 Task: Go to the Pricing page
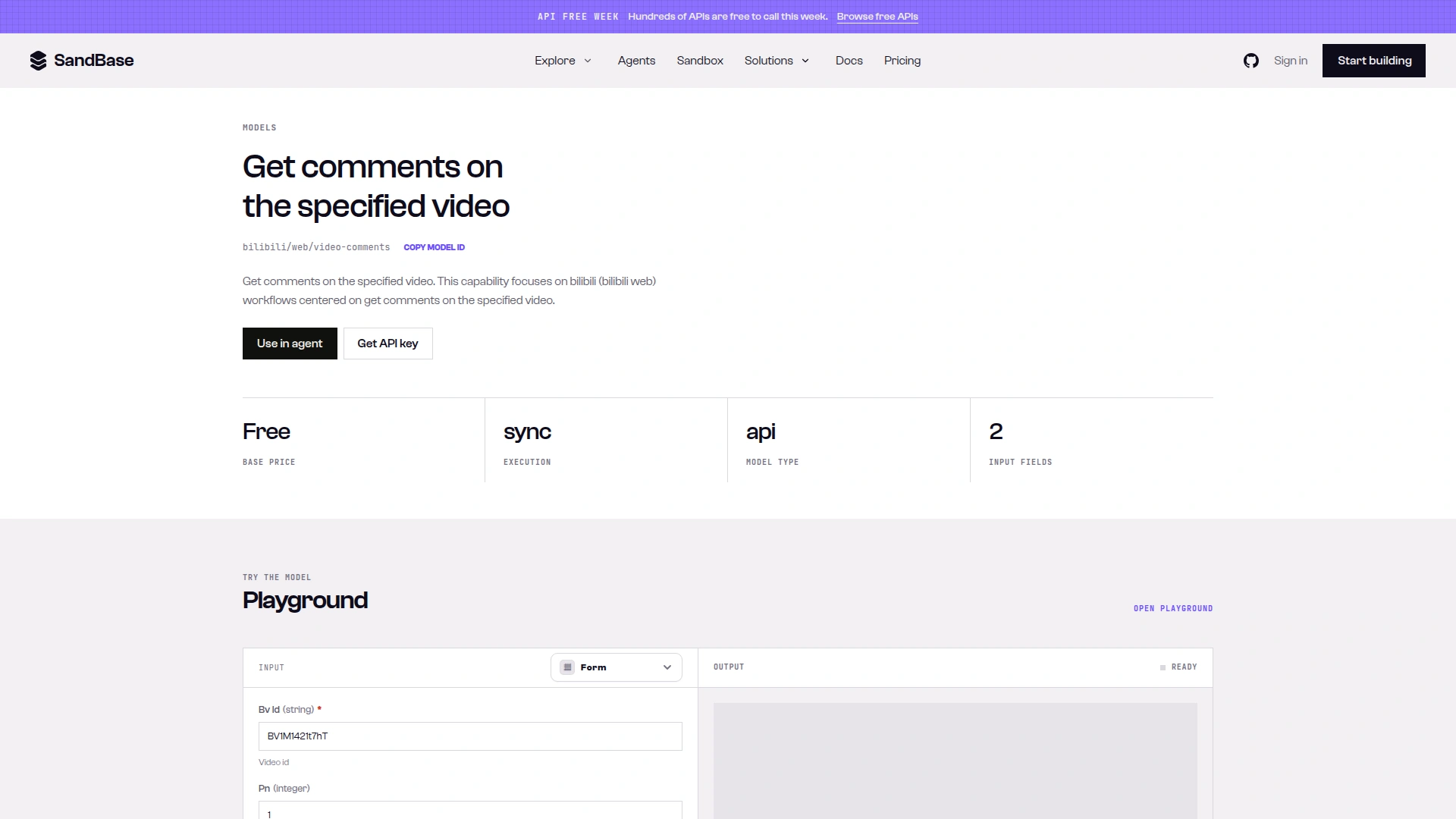902,61
